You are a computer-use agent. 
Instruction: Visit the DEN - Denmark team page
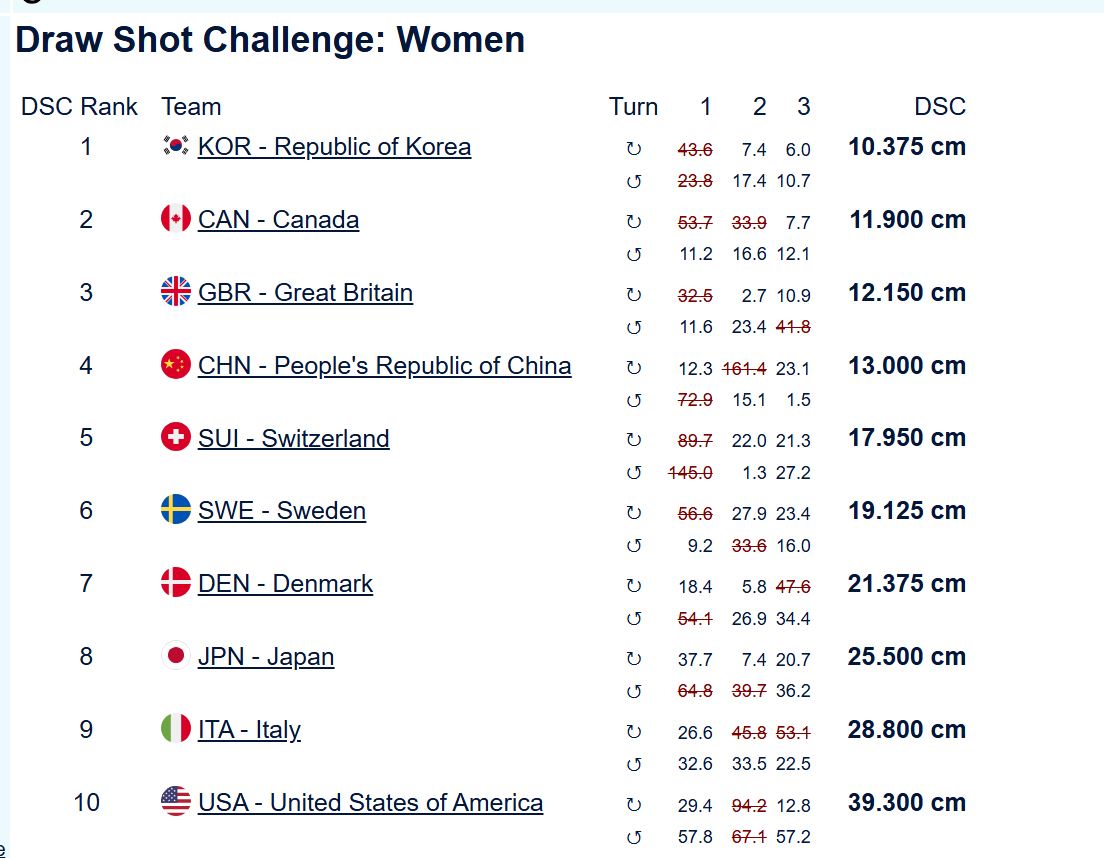coord(285,584)
